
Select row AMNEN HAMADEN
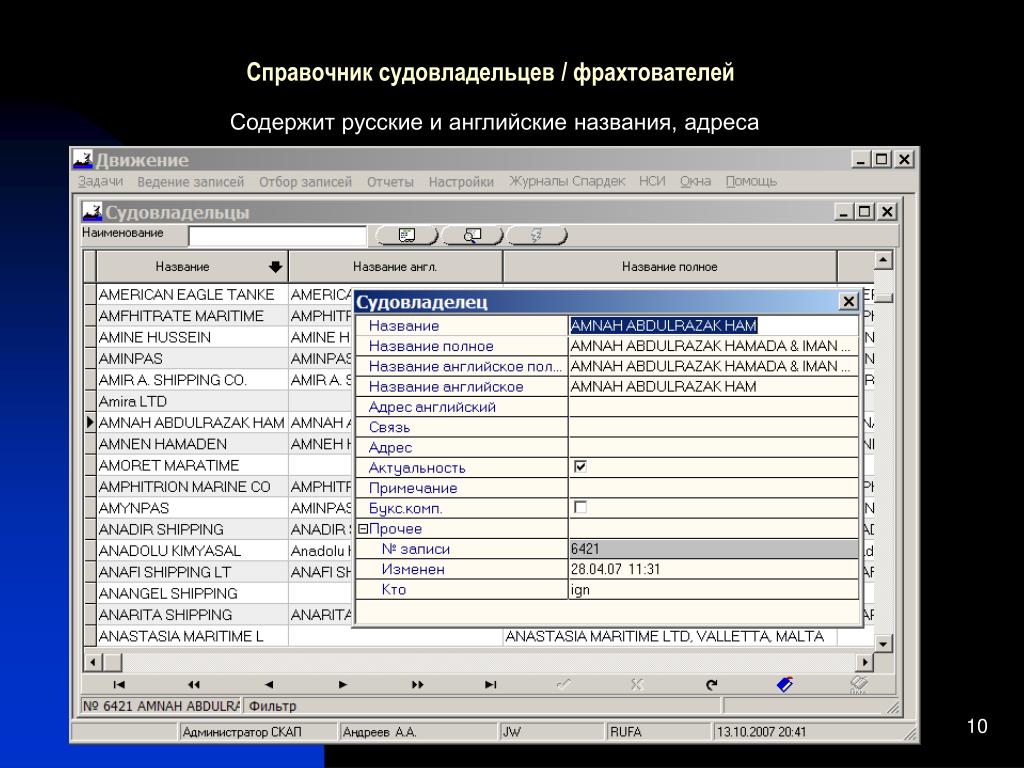tap(192, 444)
